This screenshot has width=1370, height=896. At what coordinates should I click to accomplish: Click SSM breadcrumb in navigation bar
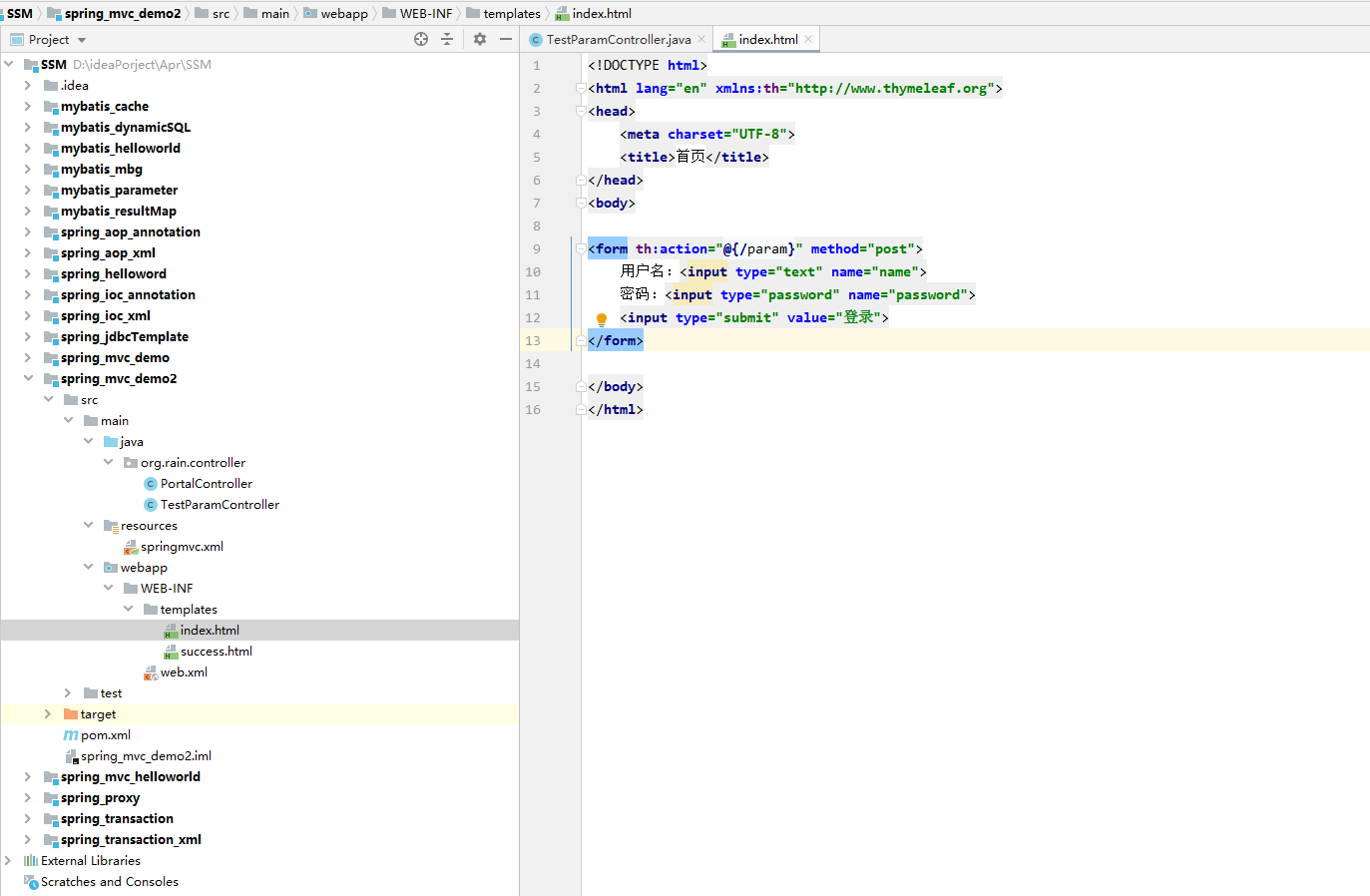20,13
